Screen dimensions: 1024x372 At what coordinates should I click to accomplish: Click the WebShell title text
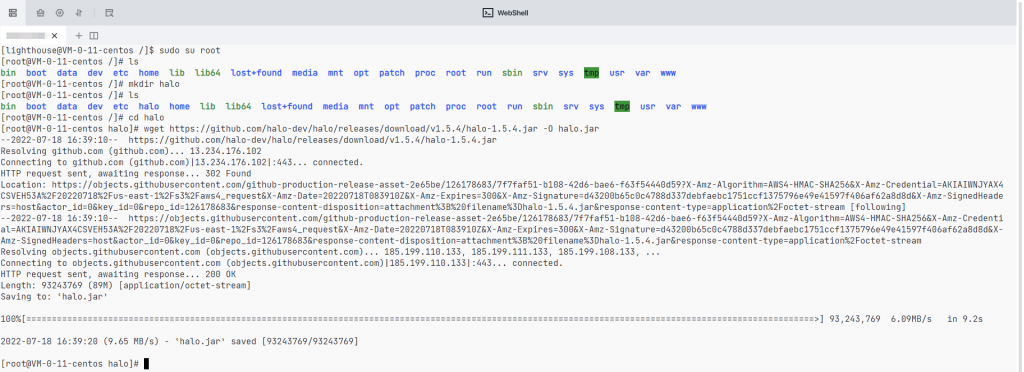click(513, 12)
